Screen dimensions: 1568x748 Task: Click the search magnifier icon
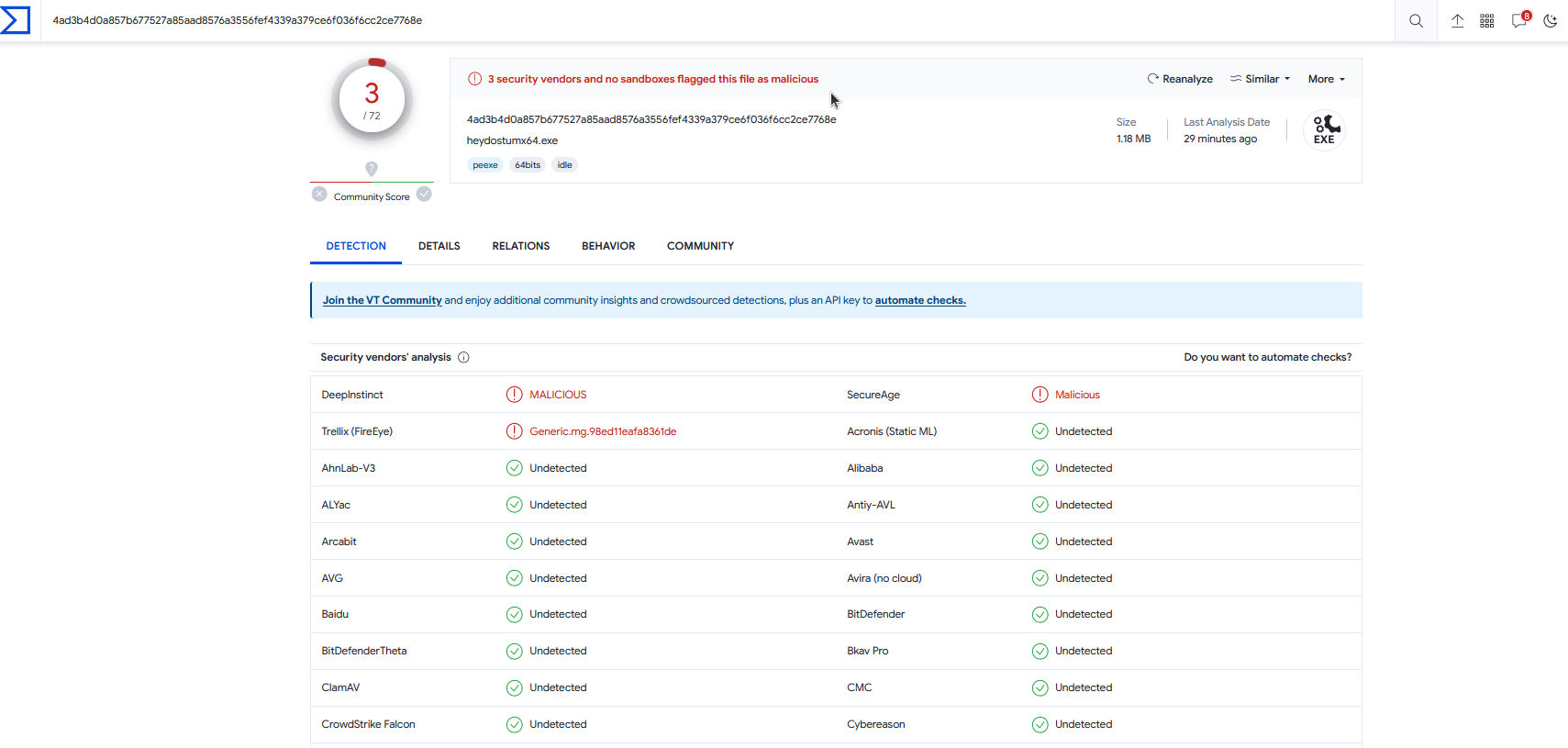(1416, 20)
